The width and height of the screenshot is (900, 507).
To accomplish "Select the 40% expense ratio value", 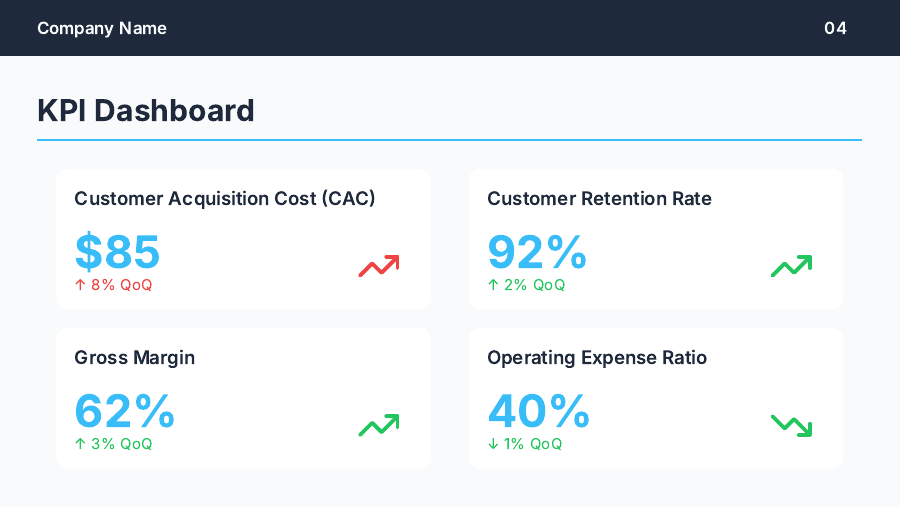I will pyautogui.click(x=539, y=411).
